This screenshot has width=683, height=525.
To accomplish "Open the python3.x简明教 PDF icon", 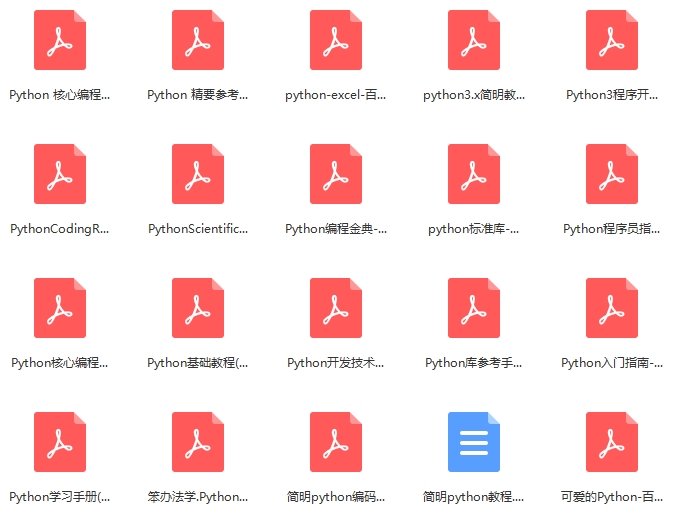I will pyautogui.click(x=474, y=40).
